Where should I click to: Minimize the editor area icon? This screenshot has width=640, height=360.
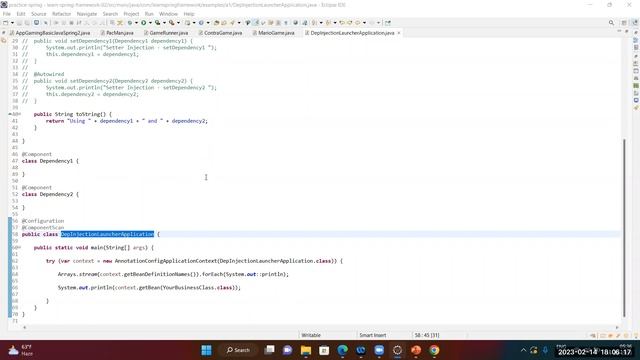[x=619, y=31]
